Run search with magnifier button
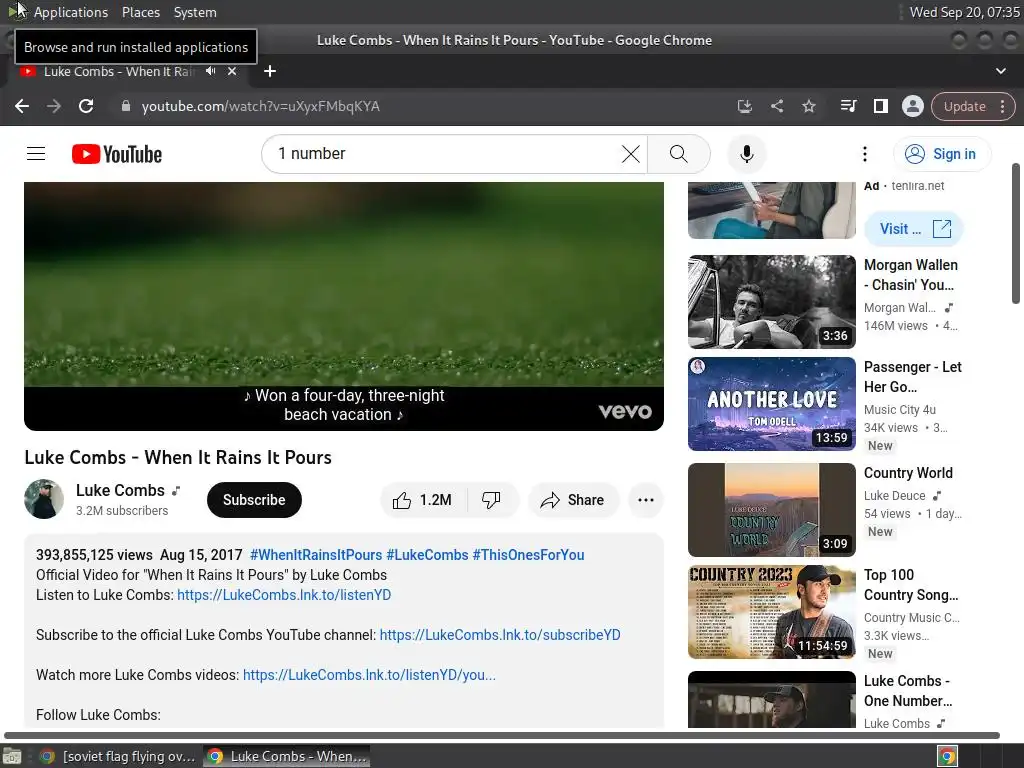Image resolution: width=1024 pixels, height=768 pixels. [679, 154]
